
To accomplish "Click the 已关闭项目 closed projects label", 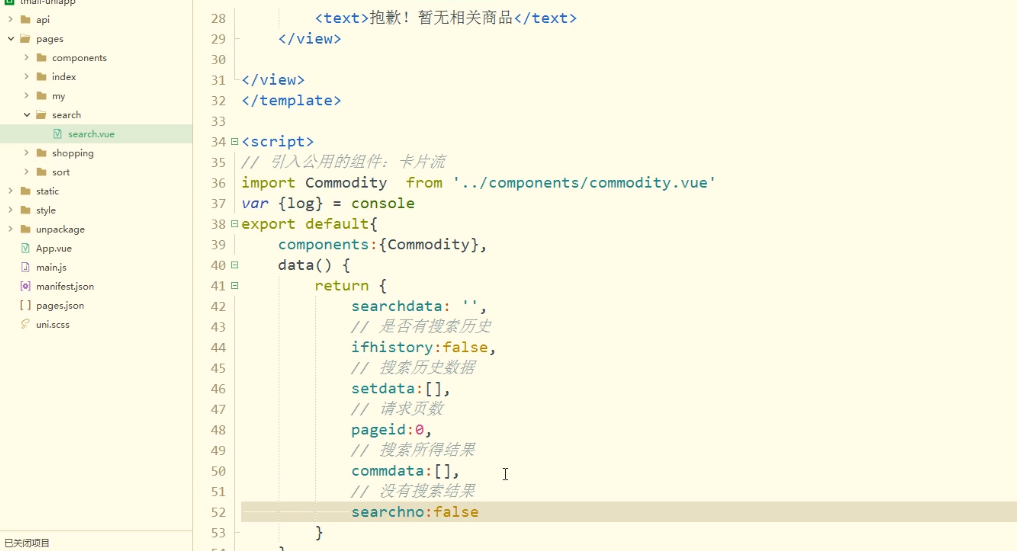I will pyautogui.click(x=27, y=543).
